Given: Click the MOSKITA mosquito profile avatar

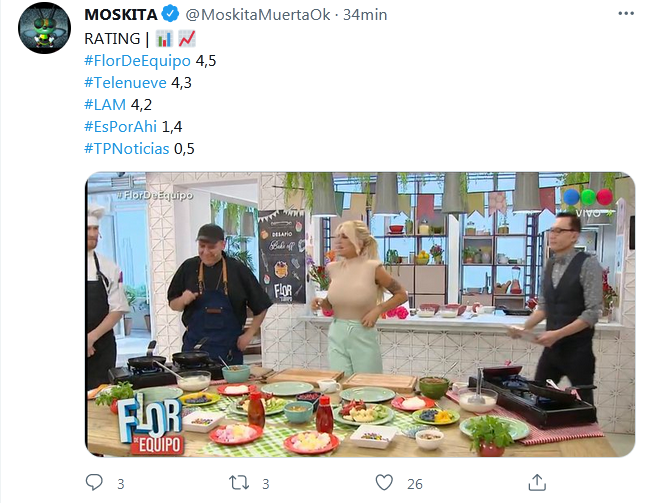Looking at the screenshot, I should pos(45,28).
